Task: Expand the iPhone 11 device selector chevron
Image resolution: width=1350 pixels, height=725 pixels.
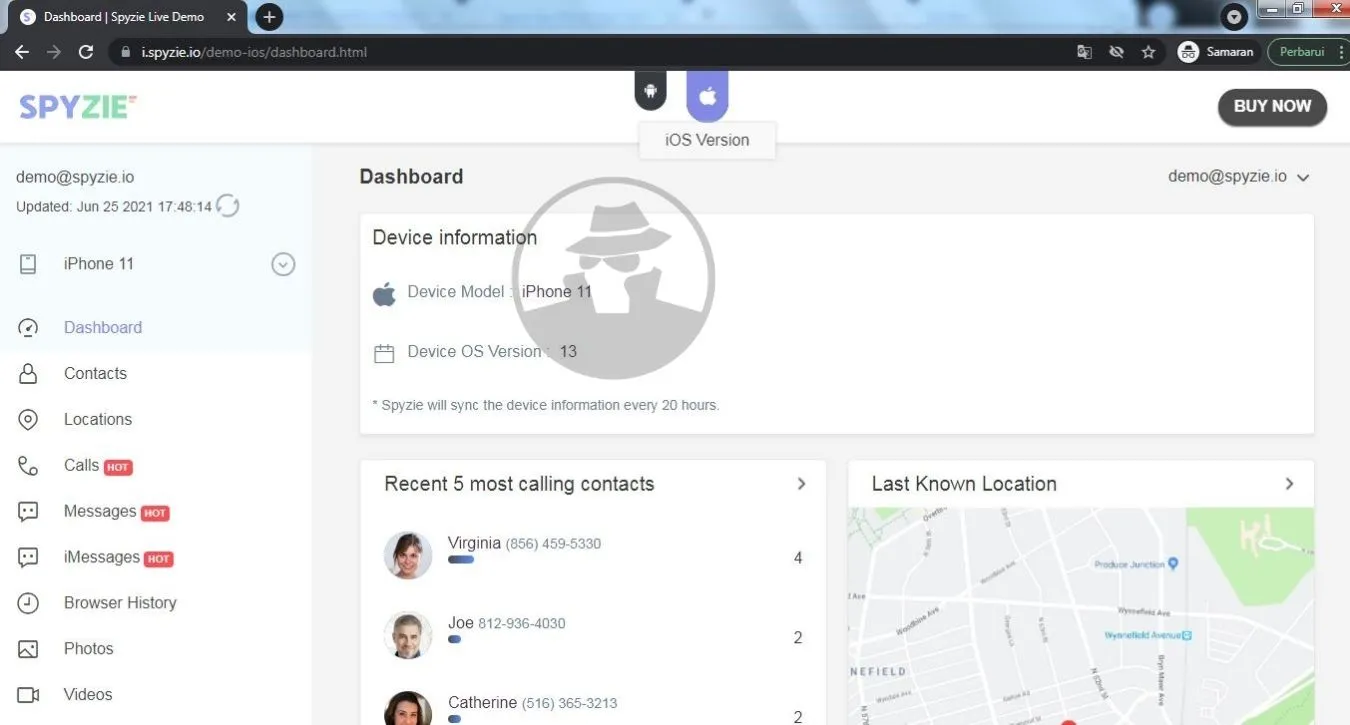Action: click(284, 264)
